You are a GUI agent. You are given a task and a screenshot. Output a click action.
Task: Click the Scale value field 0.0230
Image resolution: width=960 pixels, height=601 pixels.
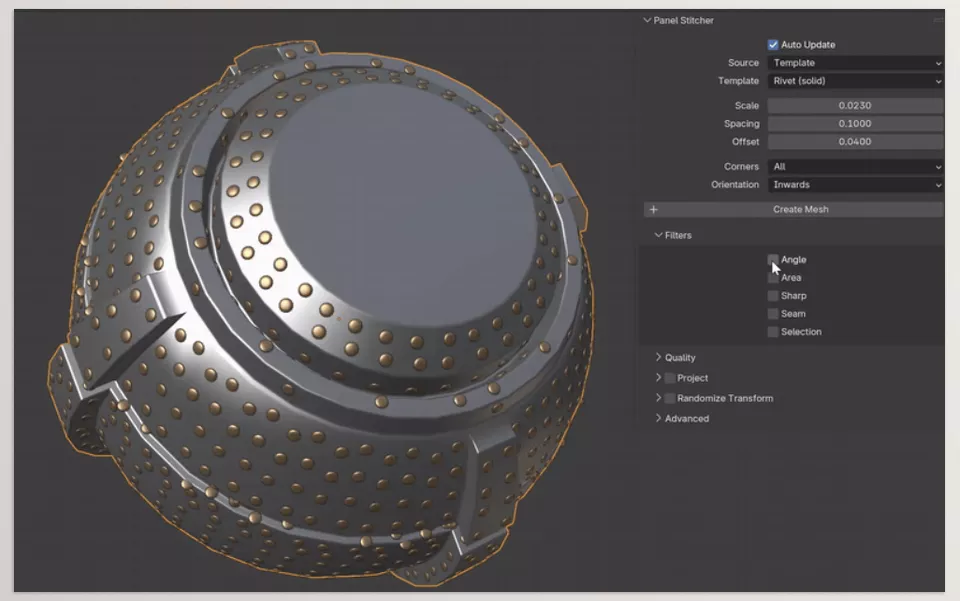[x=856, y=105]
